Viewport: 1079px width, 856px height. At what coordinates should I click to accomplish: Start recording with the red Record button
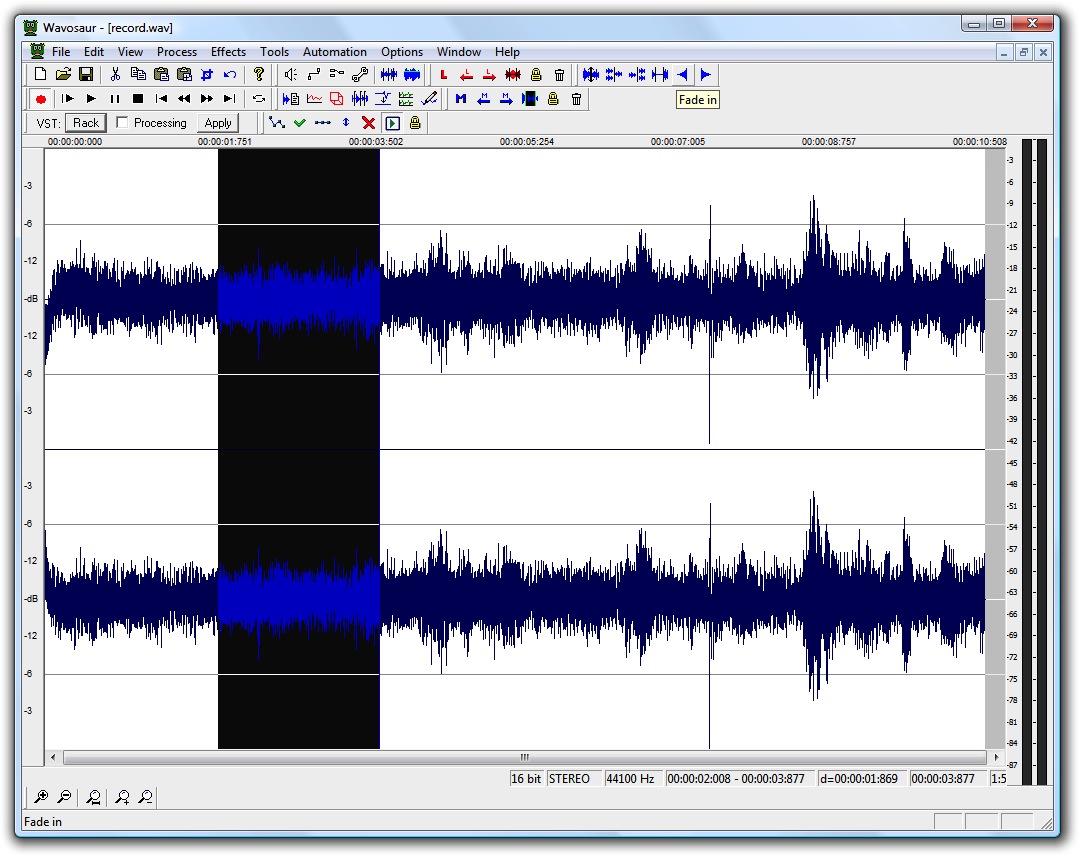pyautogui.click(x=41, y=99)
